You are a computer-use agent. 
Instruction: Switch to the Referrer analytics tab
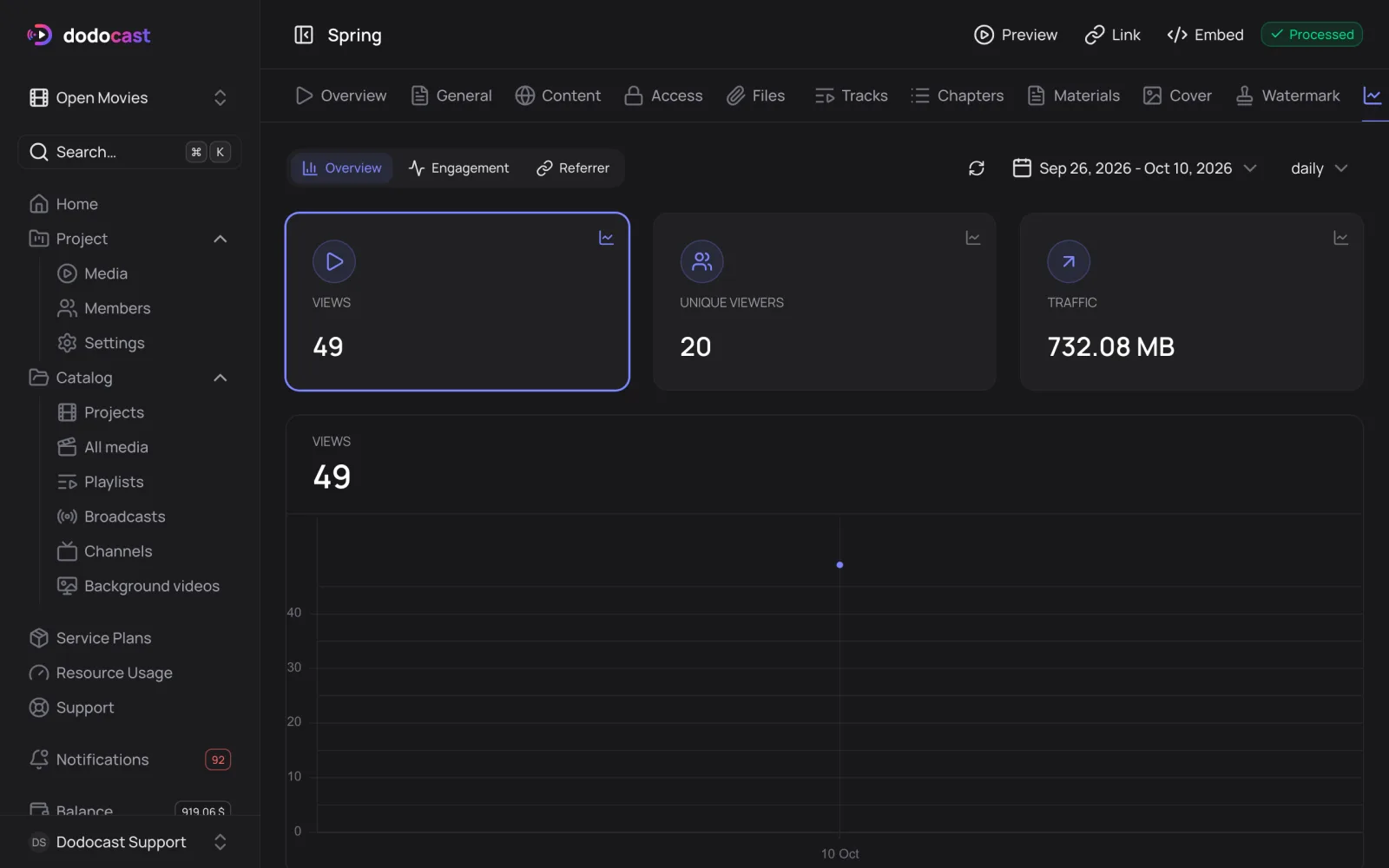(573, 168)
